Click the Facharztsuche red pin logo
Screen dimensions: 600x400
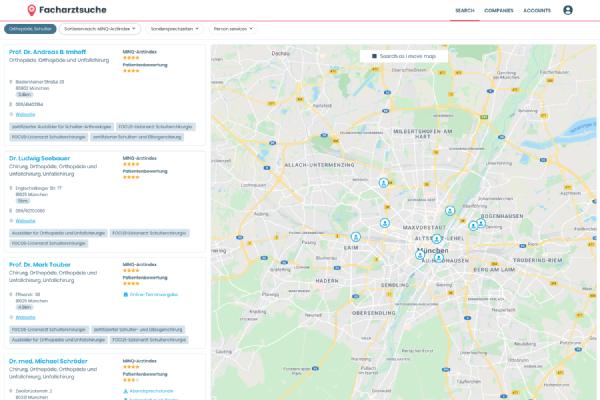32,10
